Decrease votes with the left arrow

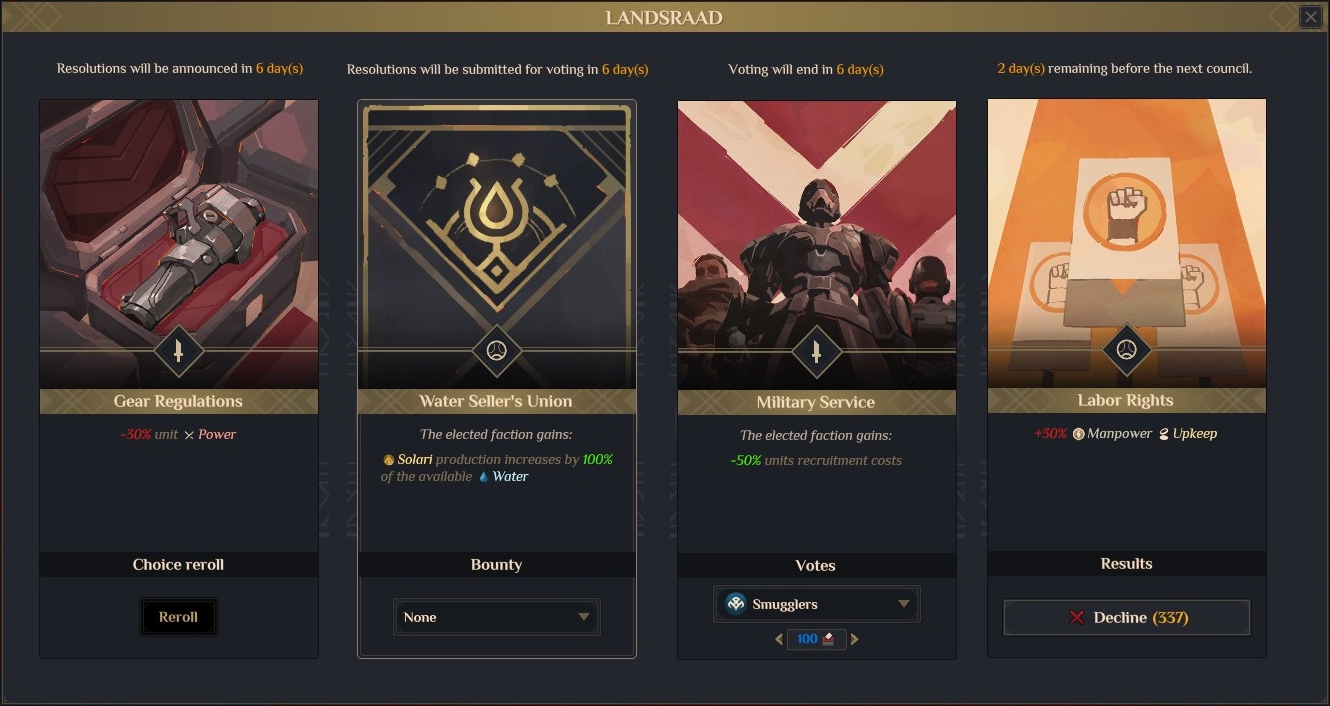coord(779,639)
